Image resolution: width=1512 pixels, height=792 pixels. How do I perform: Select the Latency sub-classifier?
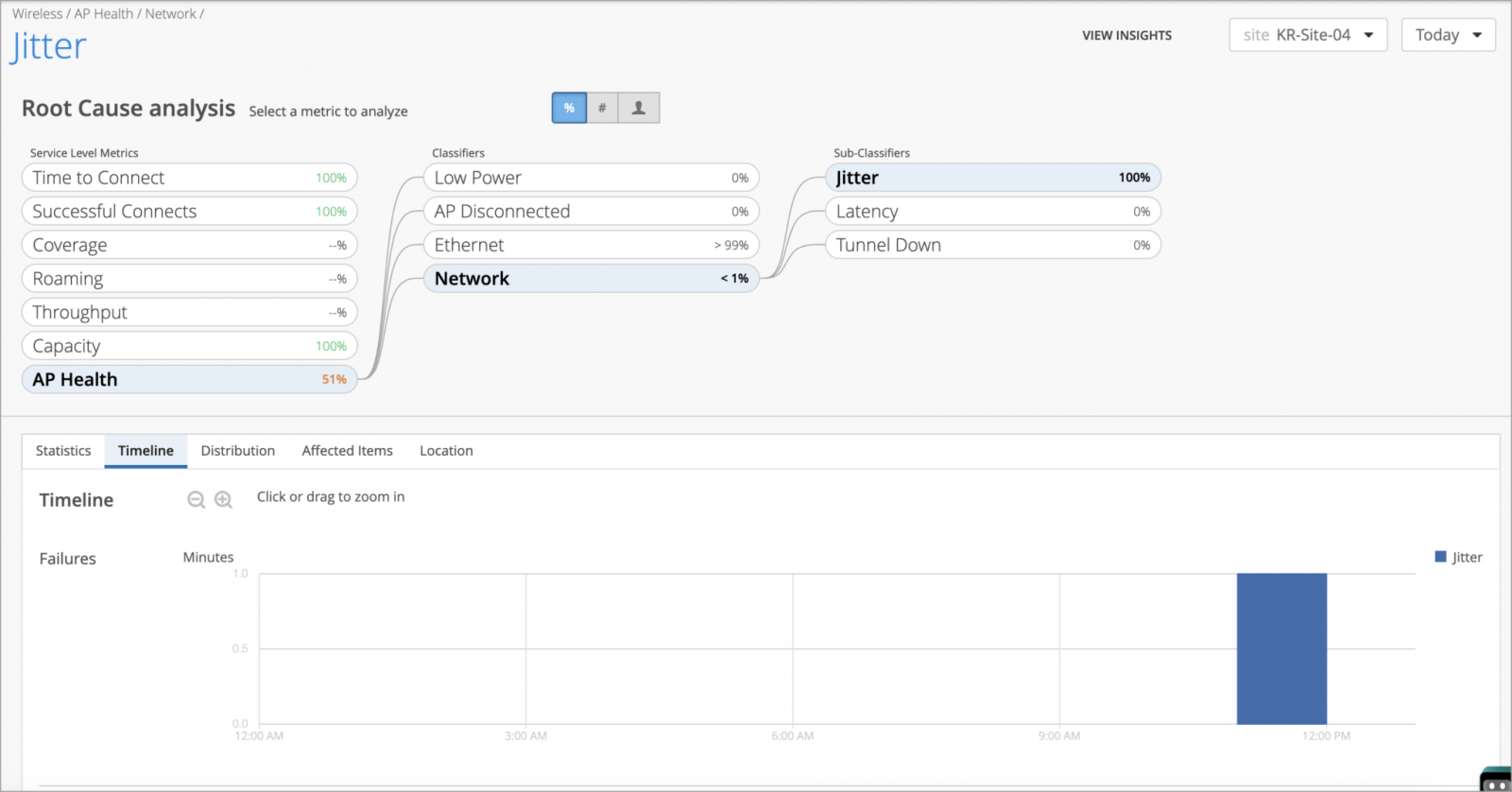(x=992, y=212)
